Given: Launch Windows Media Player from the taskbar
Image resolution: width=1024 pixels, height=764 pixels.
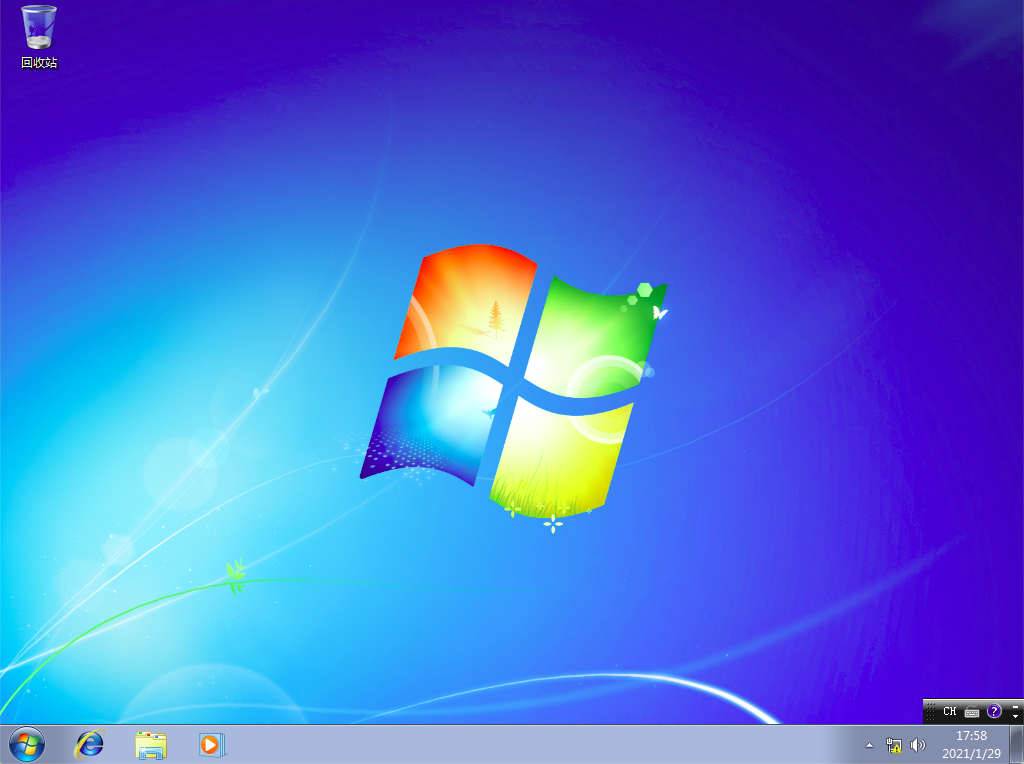Looking at the screenshot, I should pos(212,745).
